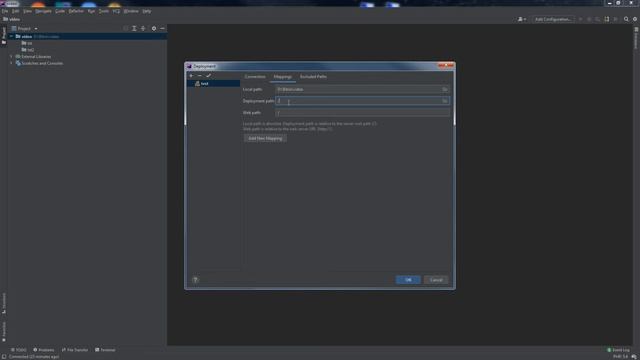The image size is (640, 360).
Task: Select opened file locate icon in Project panel
Action: click(x=125, y=29)
